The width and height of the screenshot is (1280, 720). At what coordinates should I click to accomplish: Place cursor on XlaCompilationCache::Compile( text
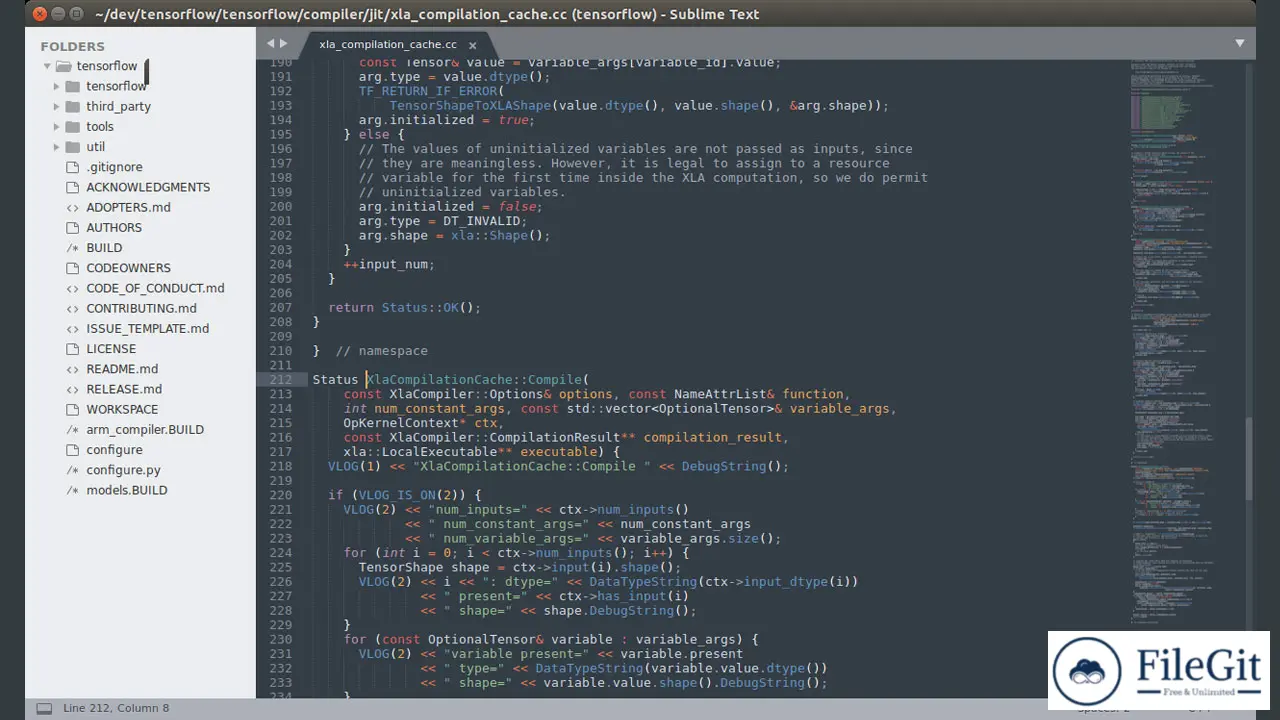click(x=478, y=380)
